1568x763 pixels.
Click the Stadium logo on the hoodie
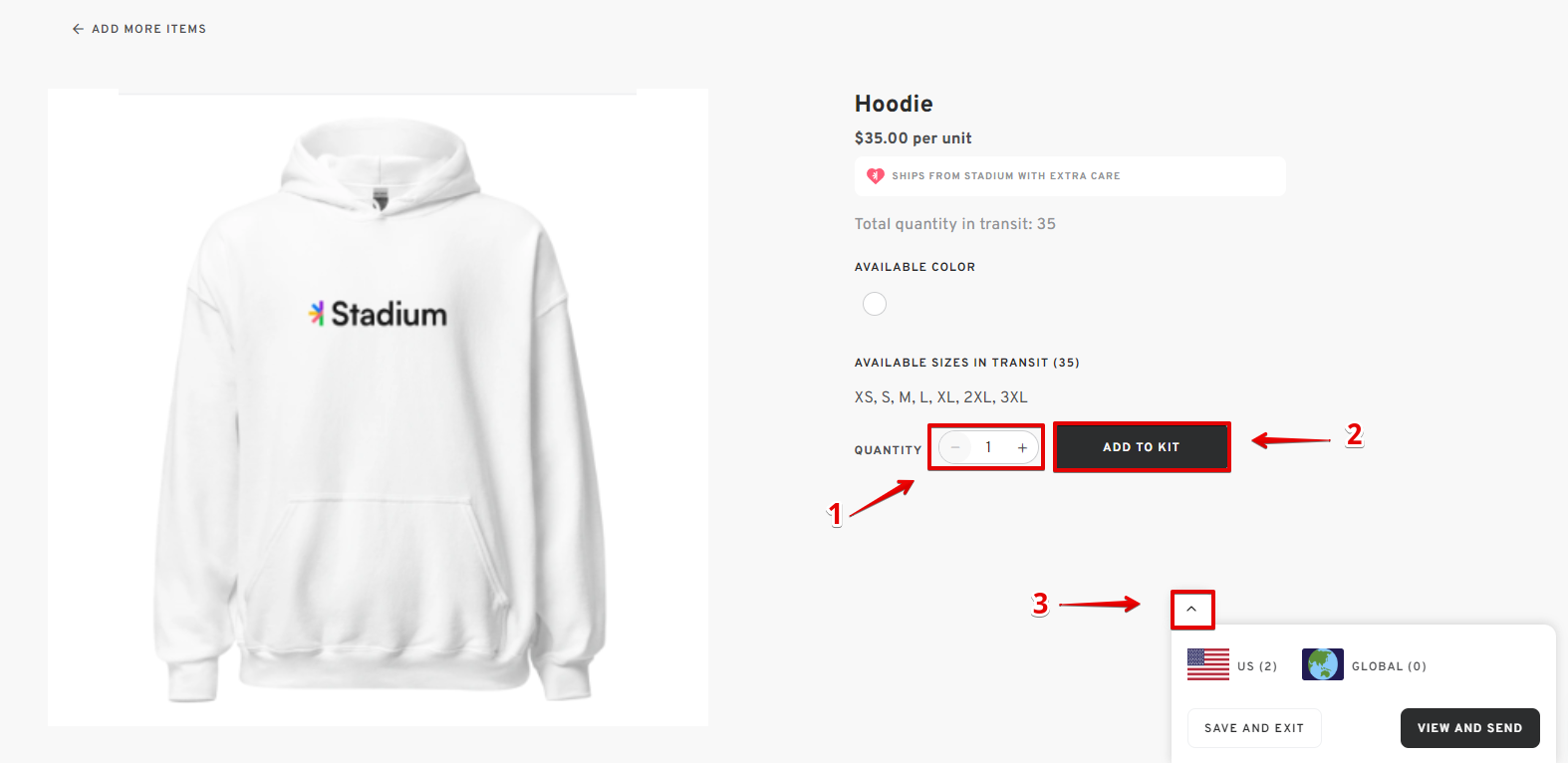pyautogui.click(x=379, y=314)
